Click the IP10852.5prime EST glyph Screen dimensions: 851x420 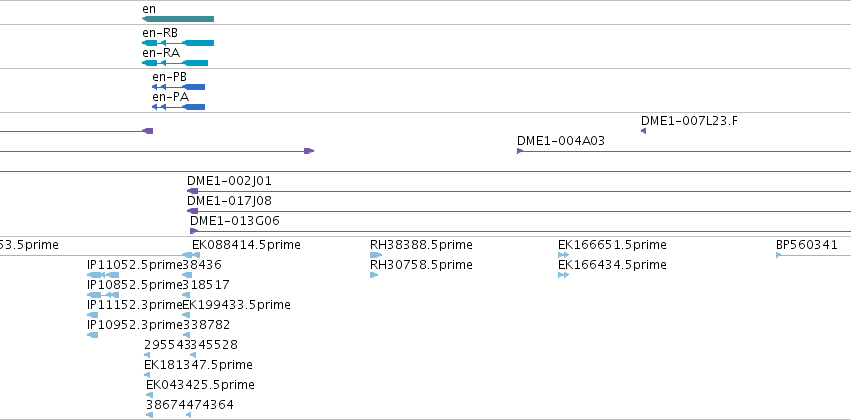pyautogui.click(x=103, y=295)
